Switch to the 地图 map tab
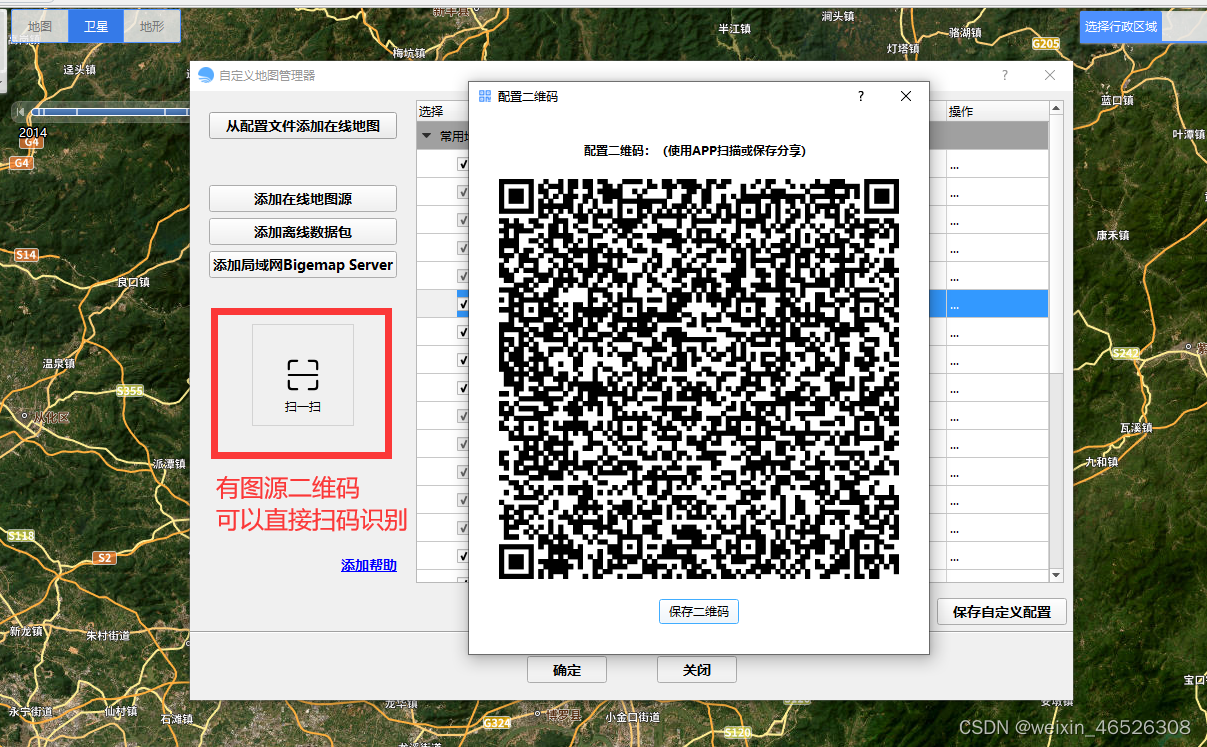 [x=40, y=27]
